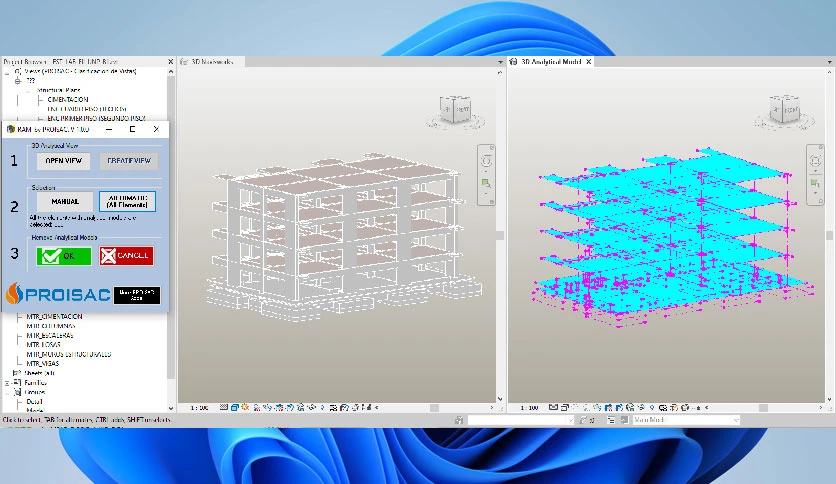Image resolution: width=836 pixels, height=484 pixels.
Task: Choose MANUAL selection mode
Action: [x=65, y=201]
